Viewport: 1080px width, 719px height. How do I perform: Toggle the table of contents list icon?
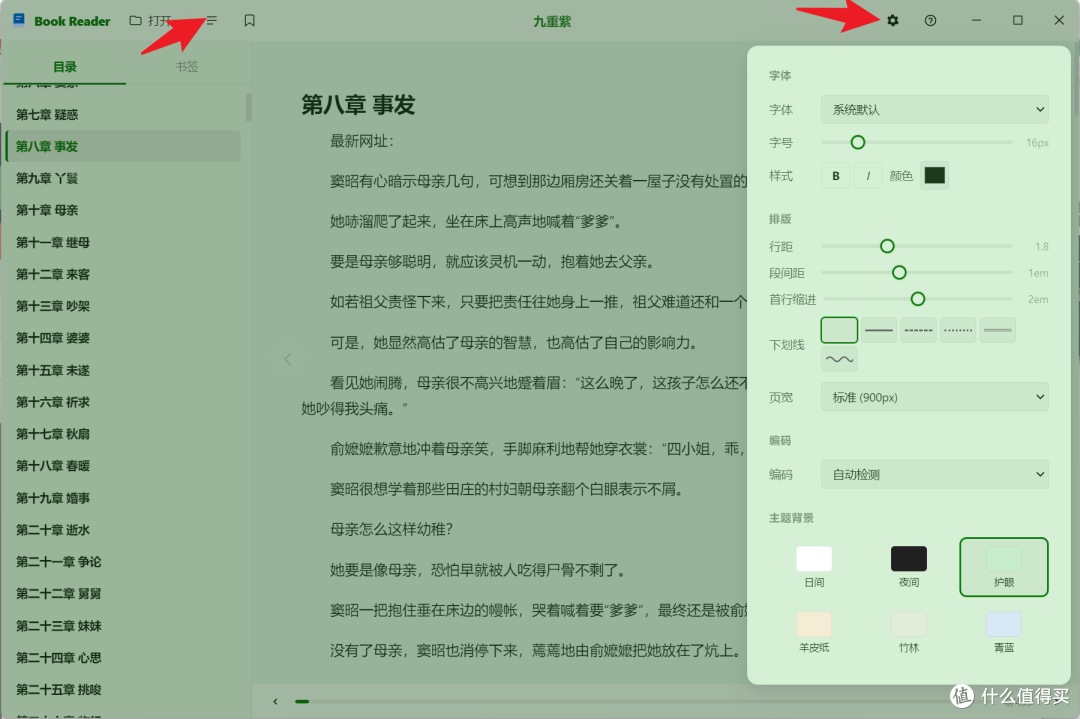211,21
